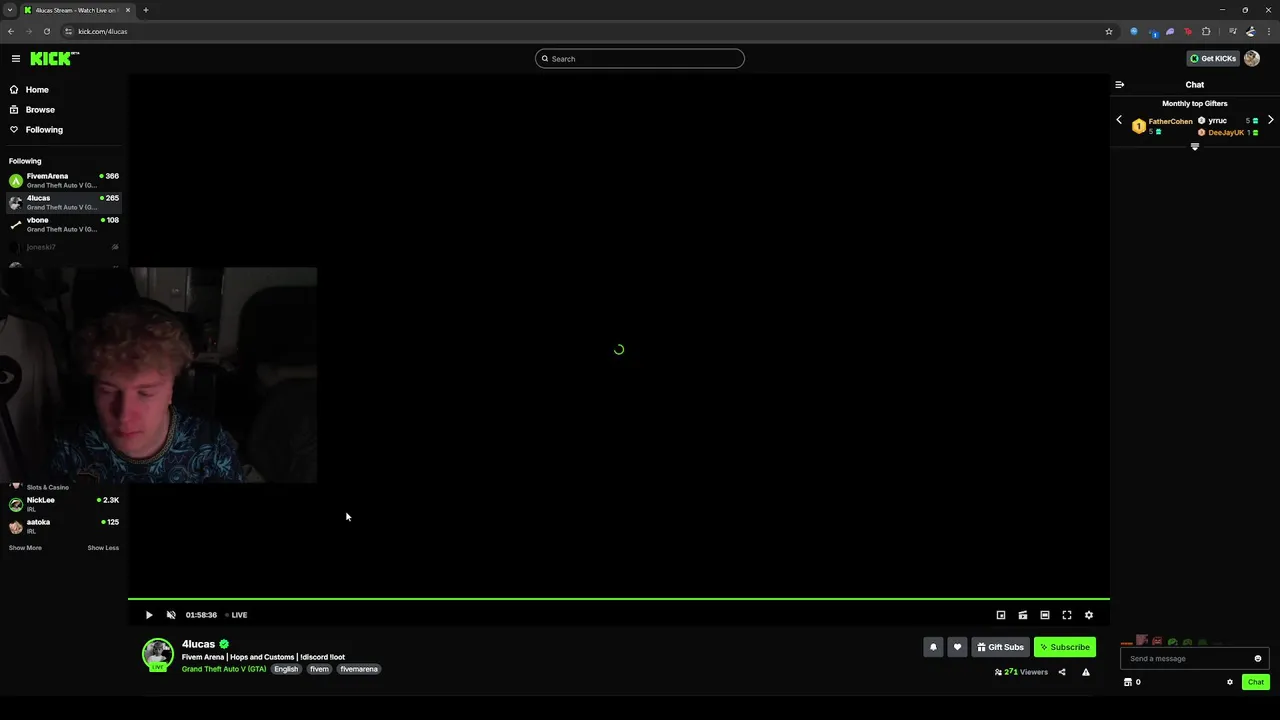Open user profile avatar menu
Image resolution: width=1280 pixels, height=720 pixels.
click(x=1252, y=58)
